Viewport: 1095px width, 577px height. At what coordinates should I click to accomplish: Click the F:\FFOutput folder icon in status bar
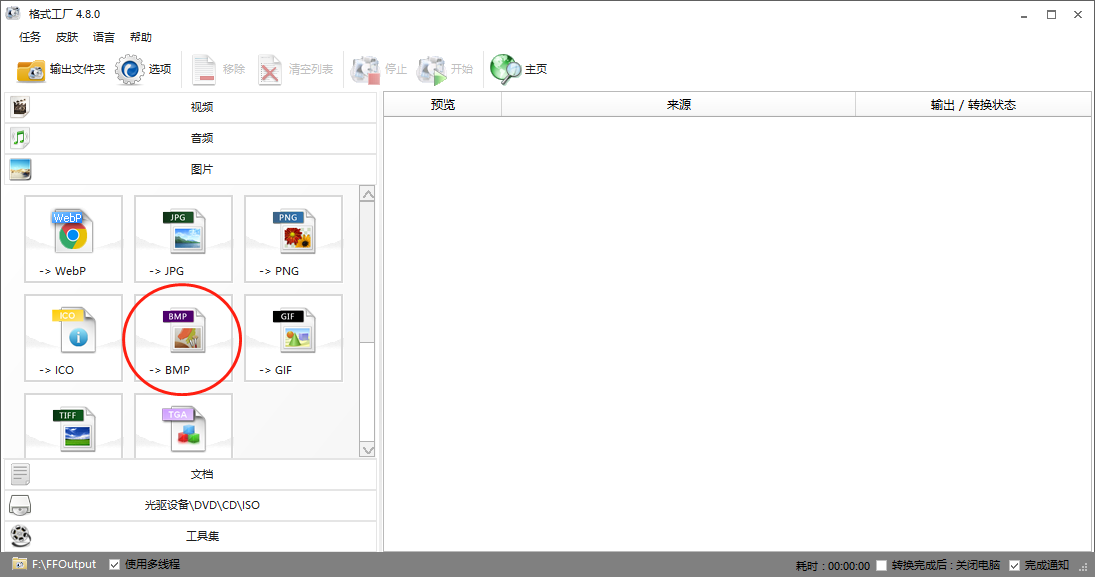coord(20,564)
